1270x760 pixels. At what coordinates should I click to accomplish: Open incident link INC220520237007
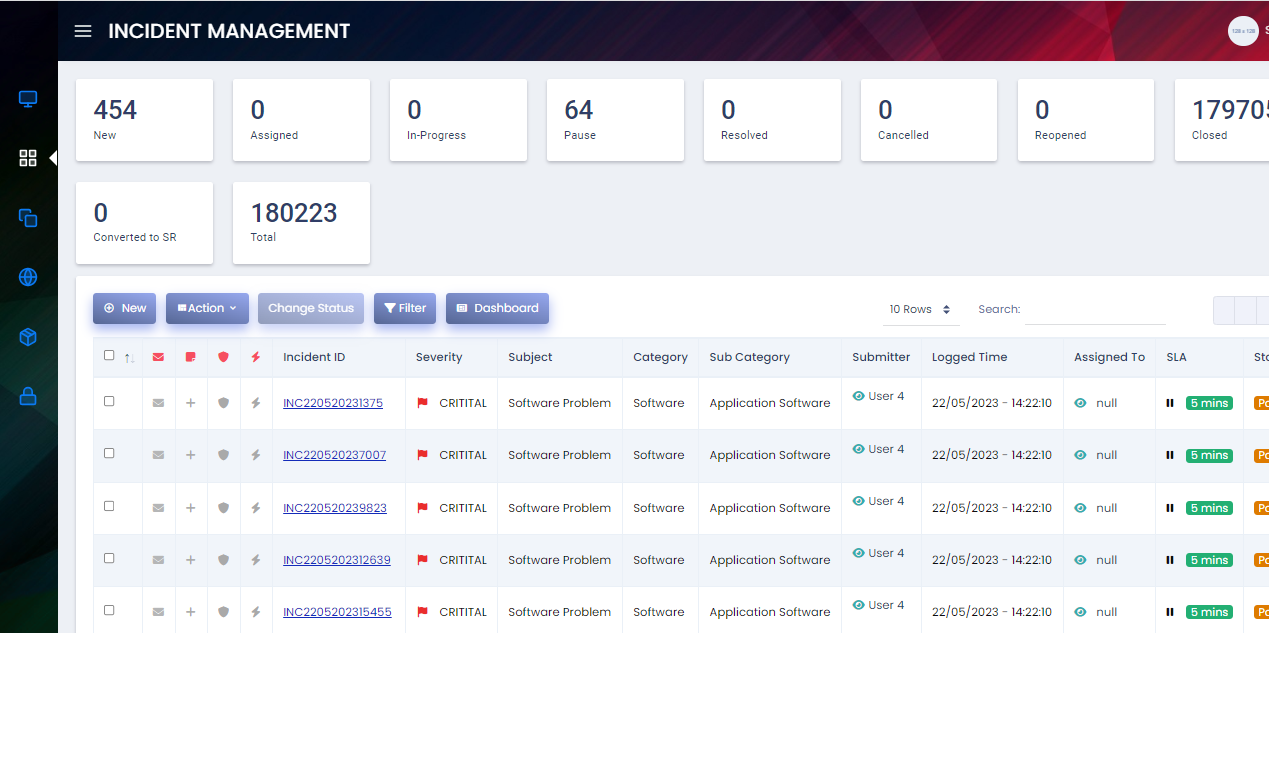click(334, 455)
